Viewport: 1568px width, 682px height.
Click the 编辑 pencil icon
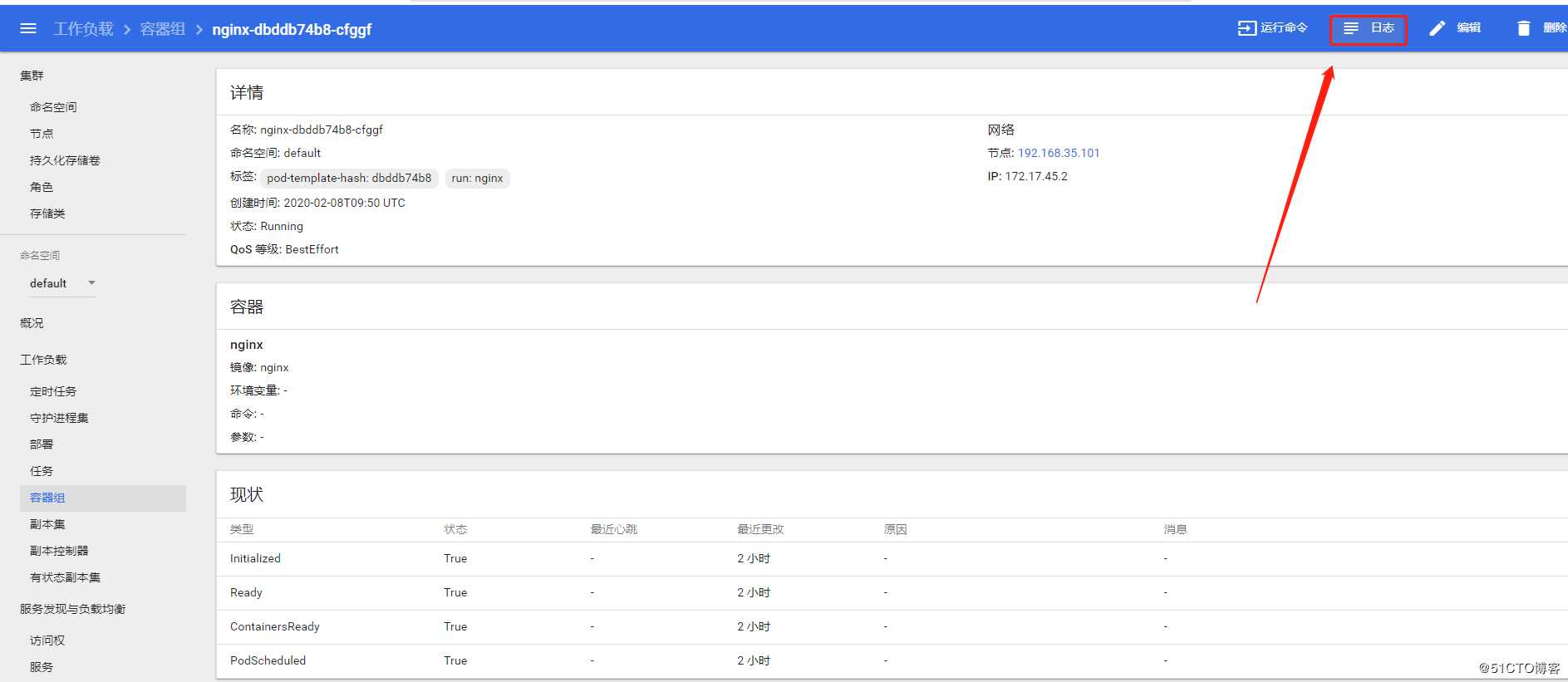point(1438,28)
